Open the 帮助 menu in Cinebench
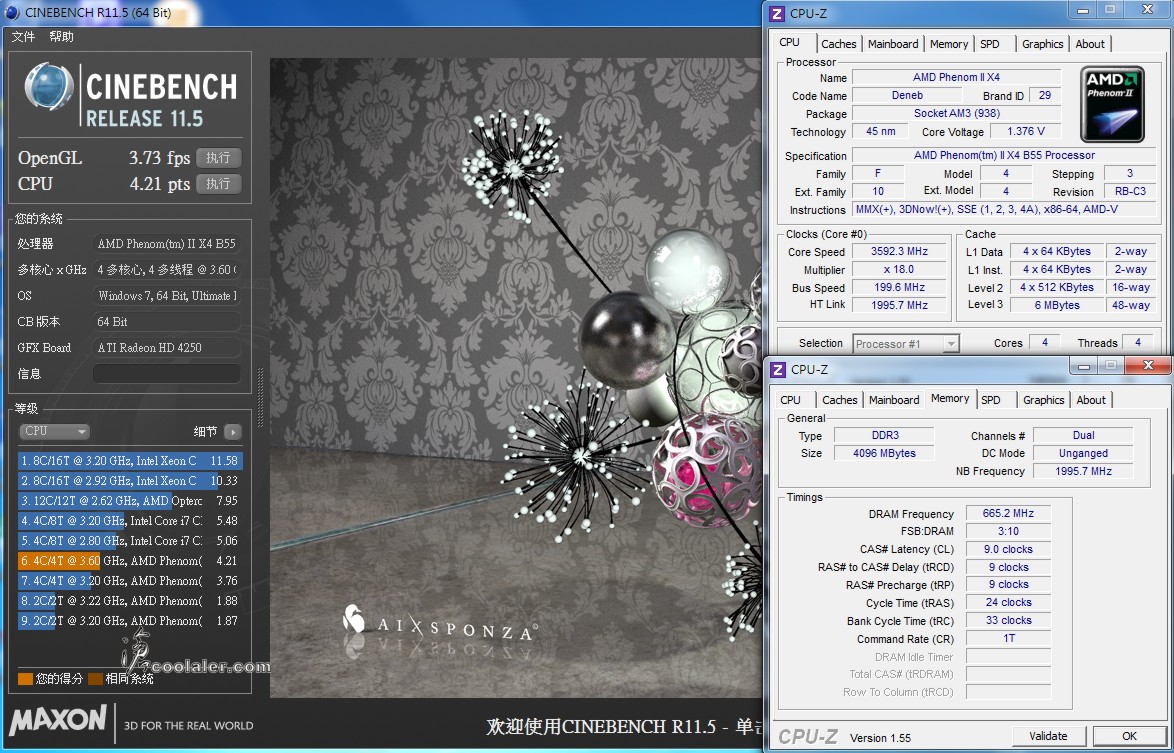1174x753 pixels. tap(61, 37)
